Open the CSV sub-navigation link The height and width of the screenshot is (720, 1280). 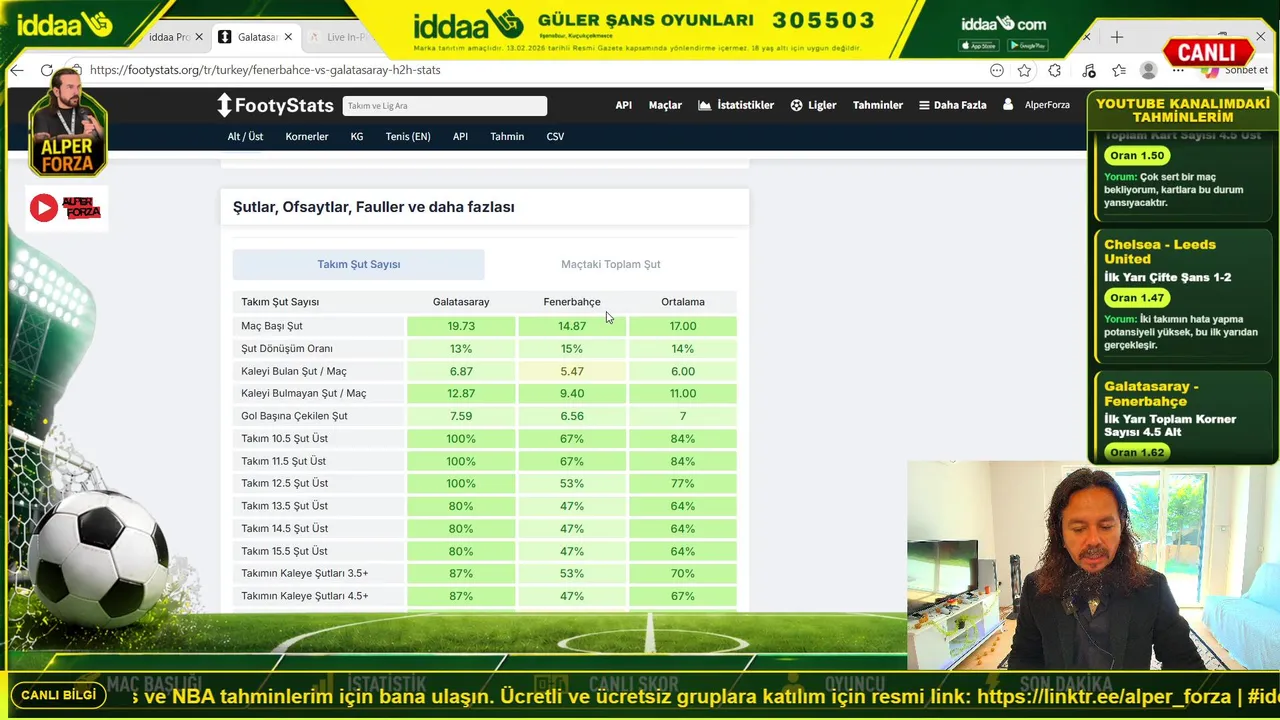click(555, 136)
